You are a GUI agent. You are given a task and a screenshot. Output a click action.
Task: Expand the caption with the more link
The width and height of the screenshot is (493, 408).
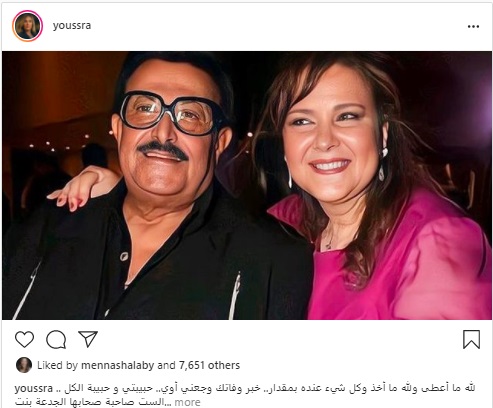[187, 402]
